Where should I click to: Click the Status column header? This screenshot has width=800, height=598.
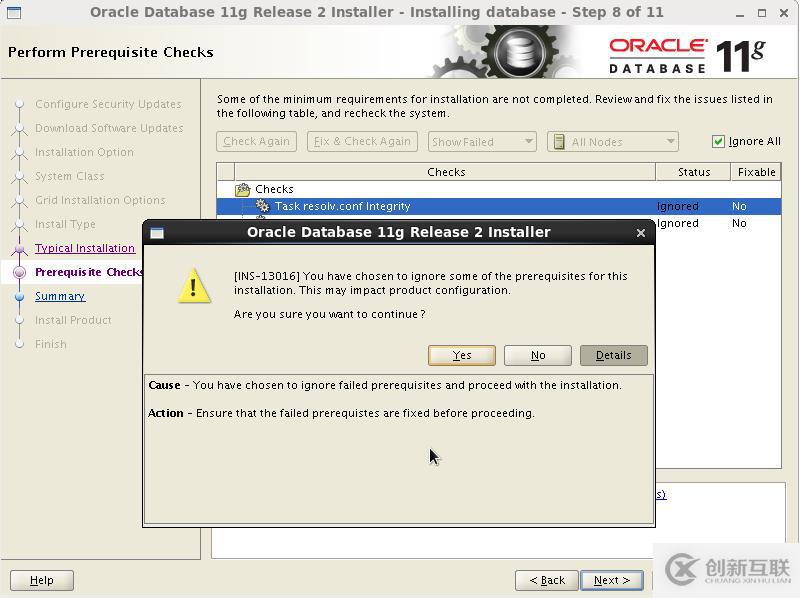(693, 172)
